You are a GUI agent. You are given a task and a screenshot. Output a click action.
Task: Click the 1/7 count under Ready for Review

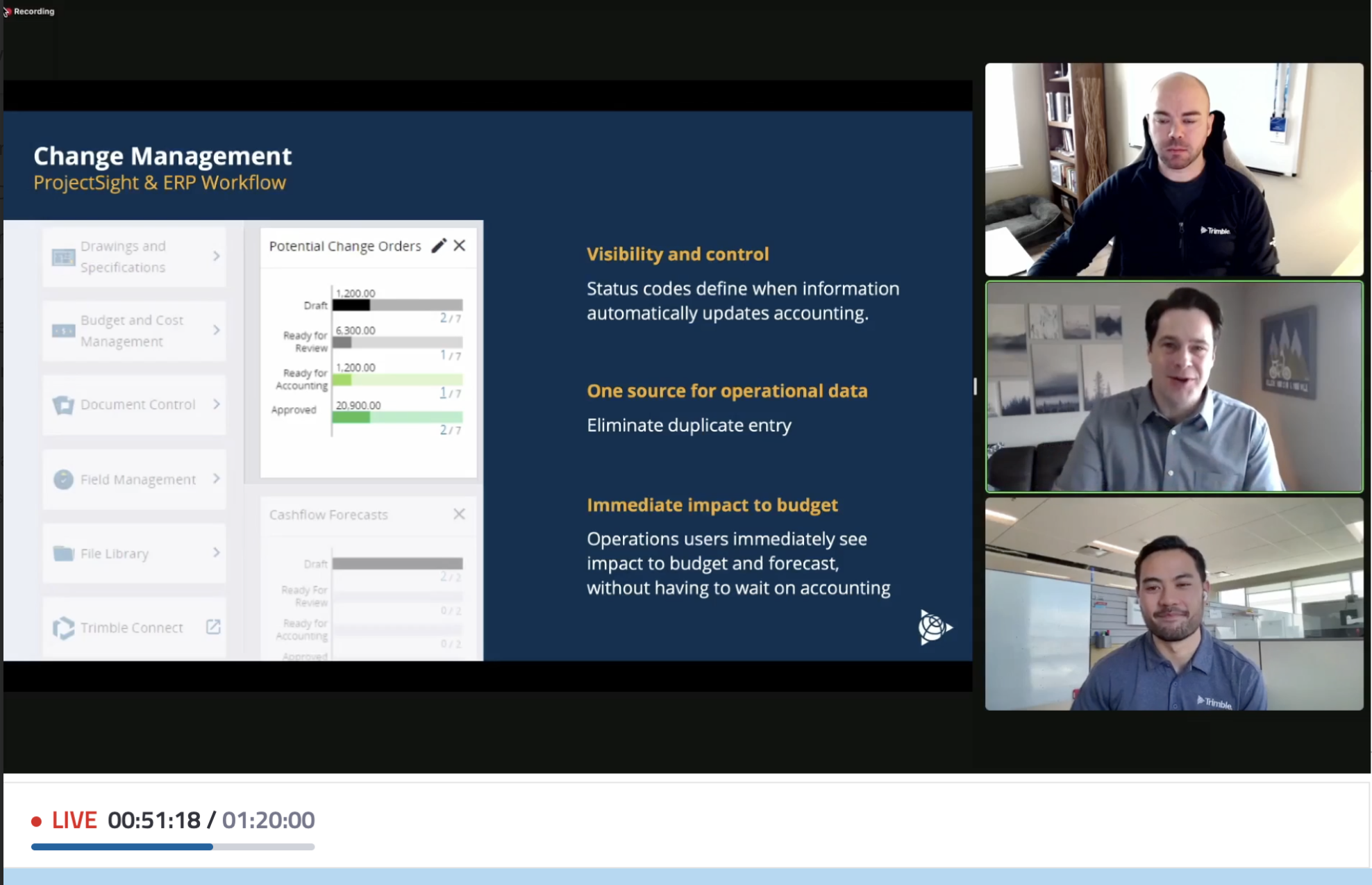pyautogui.click(x=451, y=356)
